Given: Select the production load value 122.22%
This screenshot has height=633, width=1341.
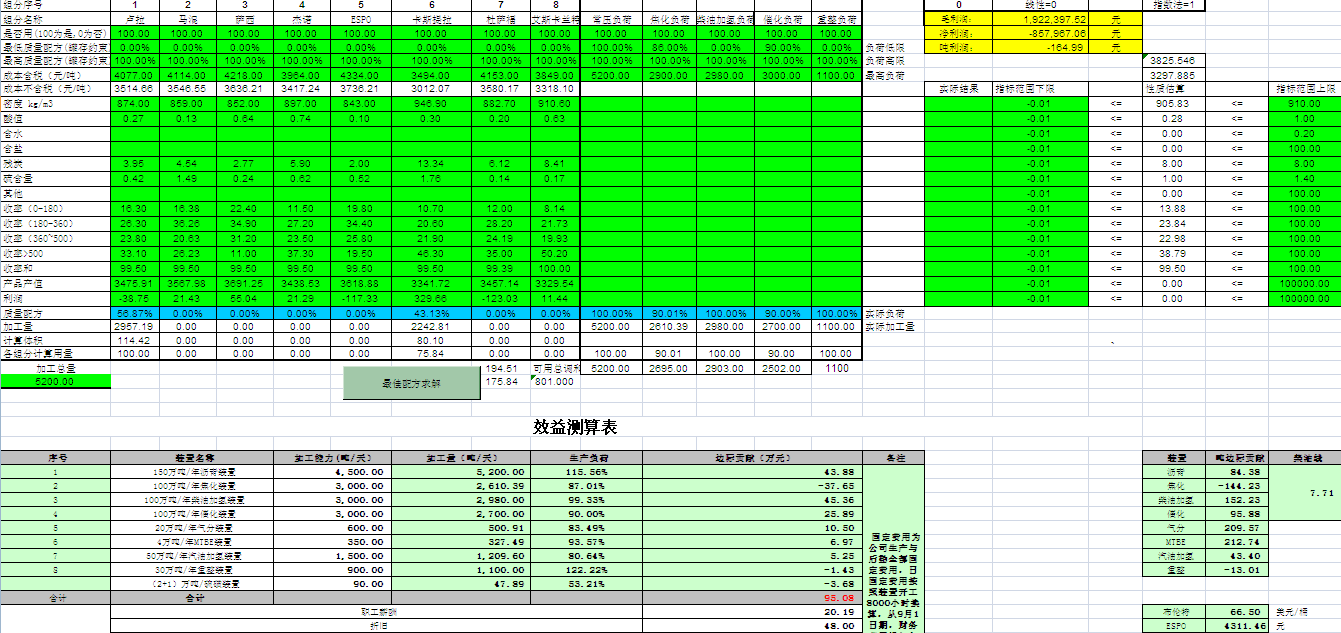Looking at the screenshot, I should coord(586,569).
